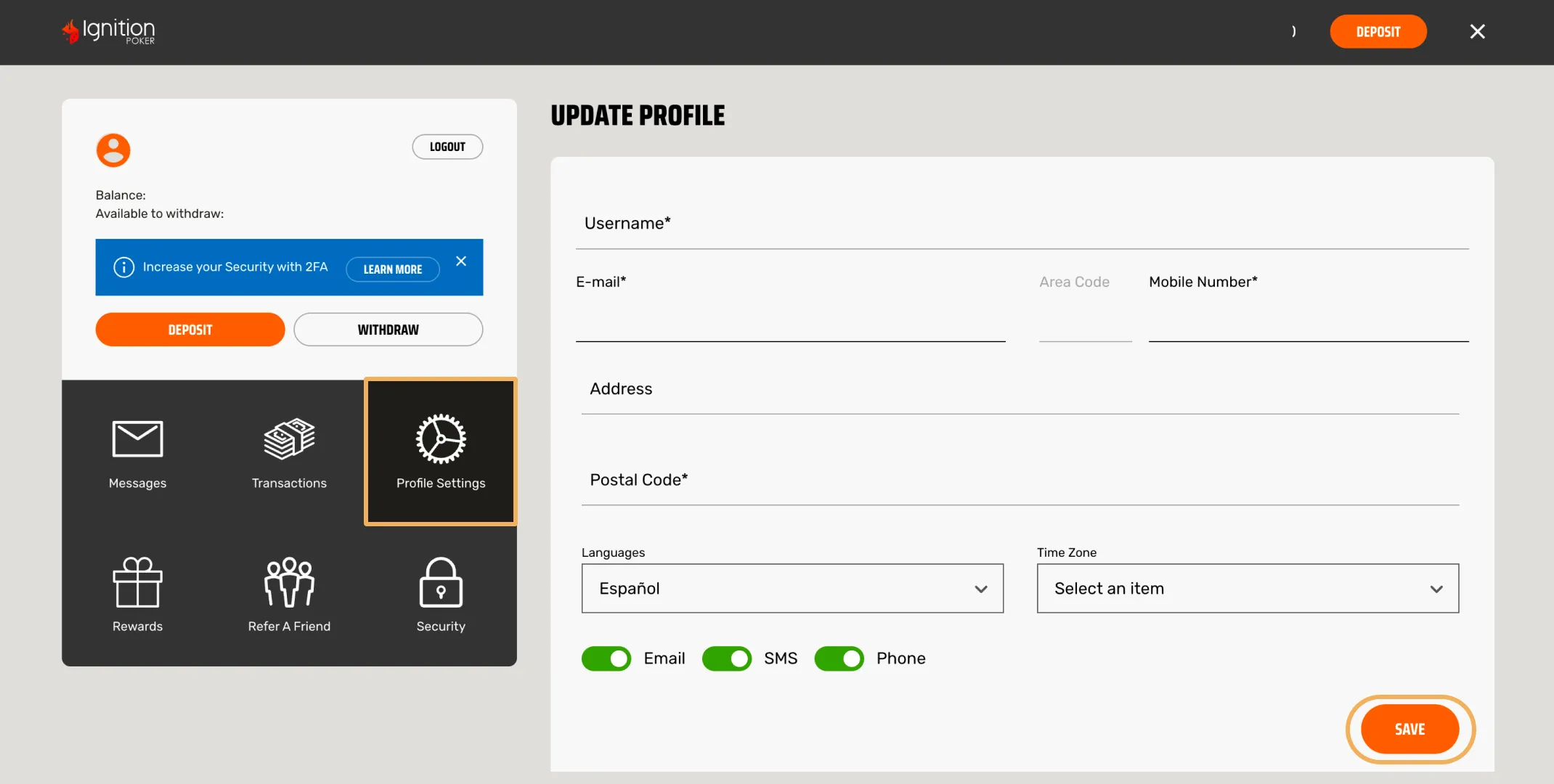Close the profile page with top-right X

point(1477,31)
